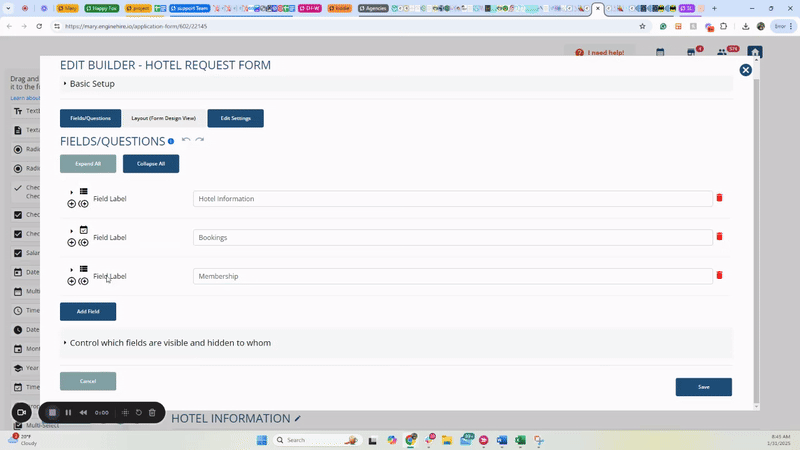Click the browser address bar URL

pos(136,26)
